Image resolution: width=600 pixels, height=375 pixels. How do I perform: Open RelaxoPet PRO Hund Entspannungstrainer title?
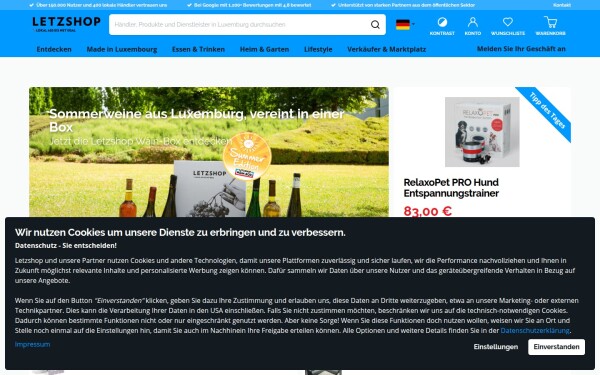point(451,188)
